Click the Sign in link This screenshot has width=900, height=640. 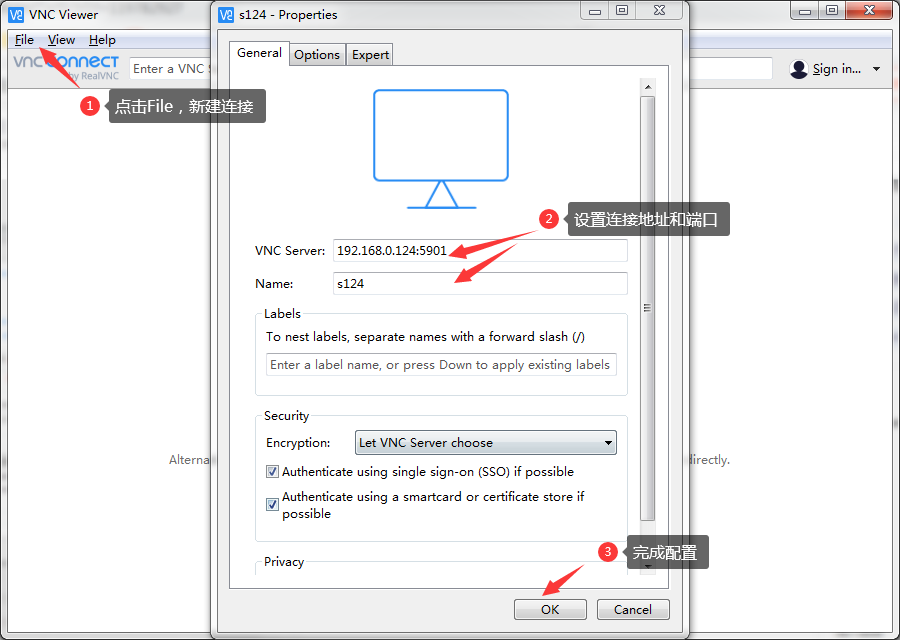[x=836, y=69]
